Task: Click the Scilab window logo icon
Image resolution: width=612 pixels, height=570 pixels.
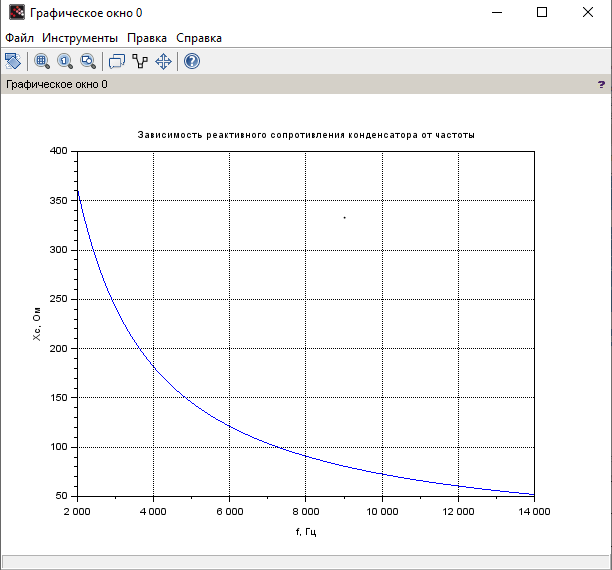Action: point(17,12)
